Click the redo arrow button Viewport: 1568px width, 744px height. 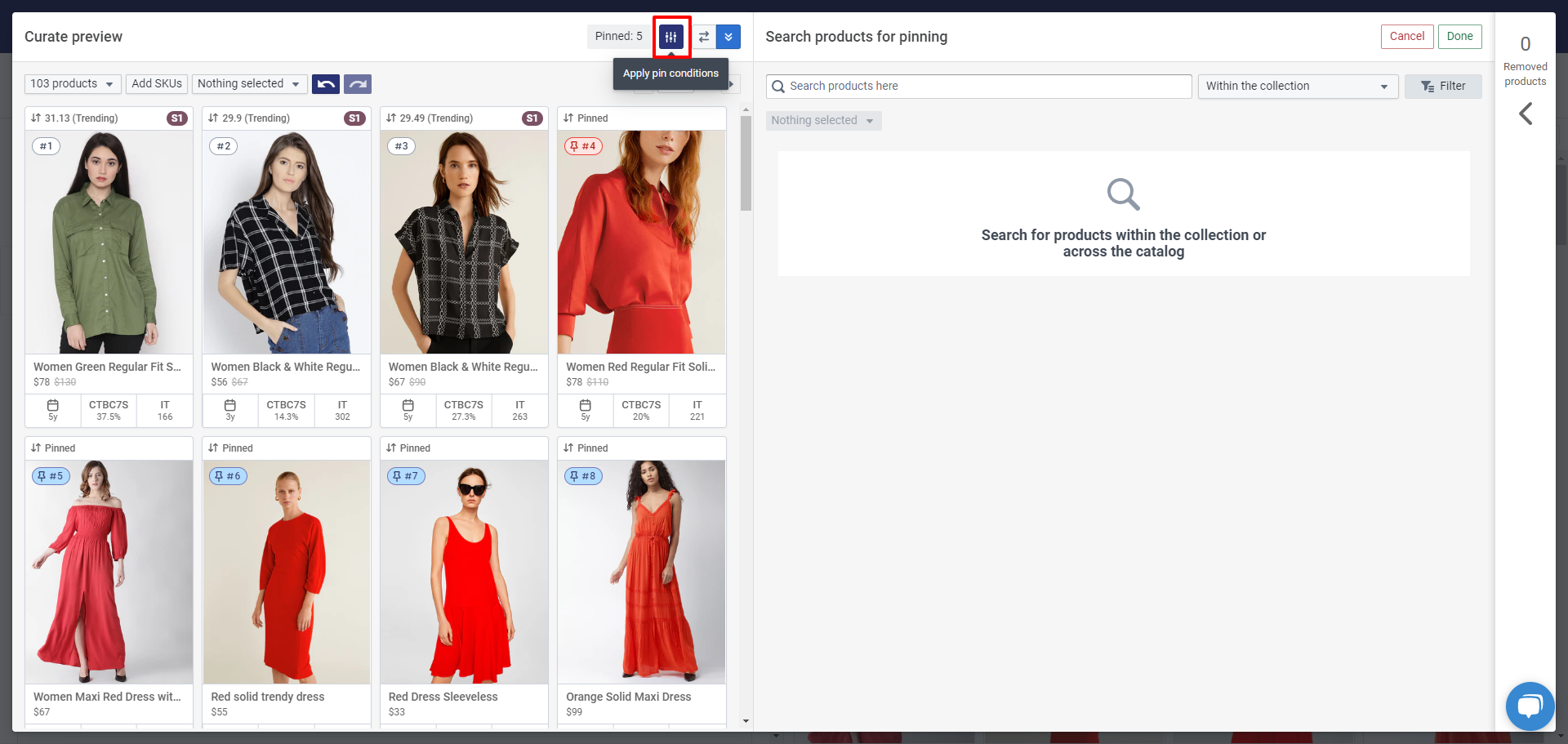coord(358,84)
